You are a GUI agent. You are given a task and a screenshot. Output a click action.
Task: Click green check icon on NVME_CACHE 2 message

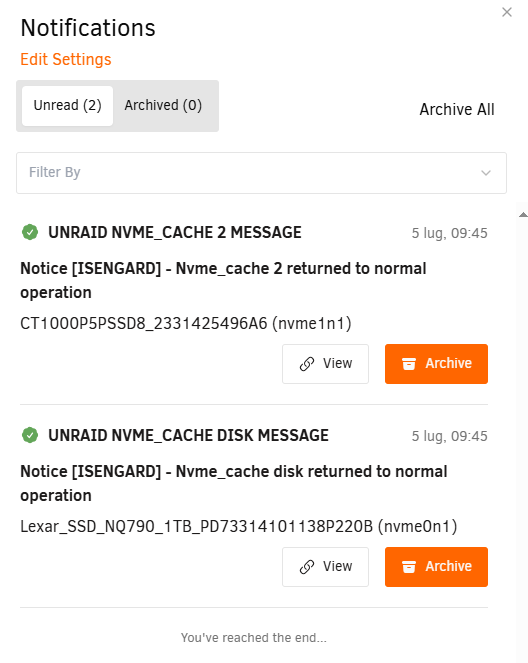30,232
